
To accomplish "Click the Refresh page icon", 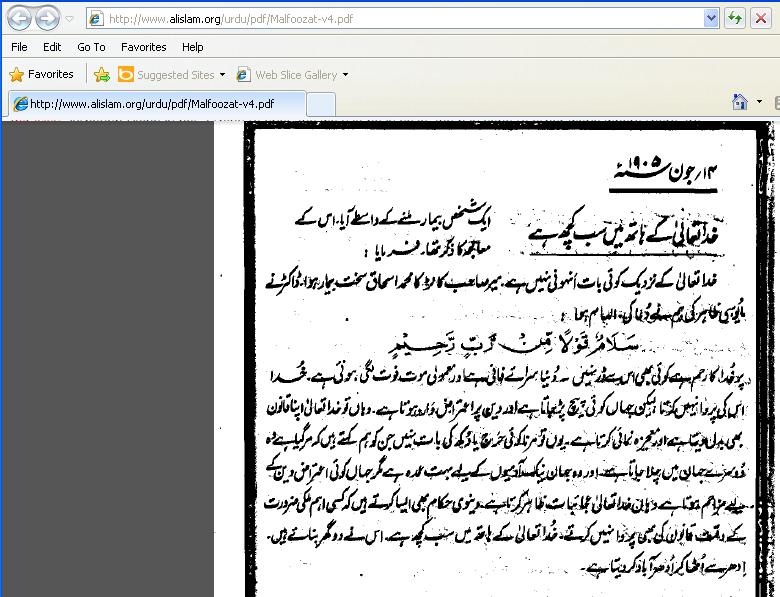I will 735,18.
